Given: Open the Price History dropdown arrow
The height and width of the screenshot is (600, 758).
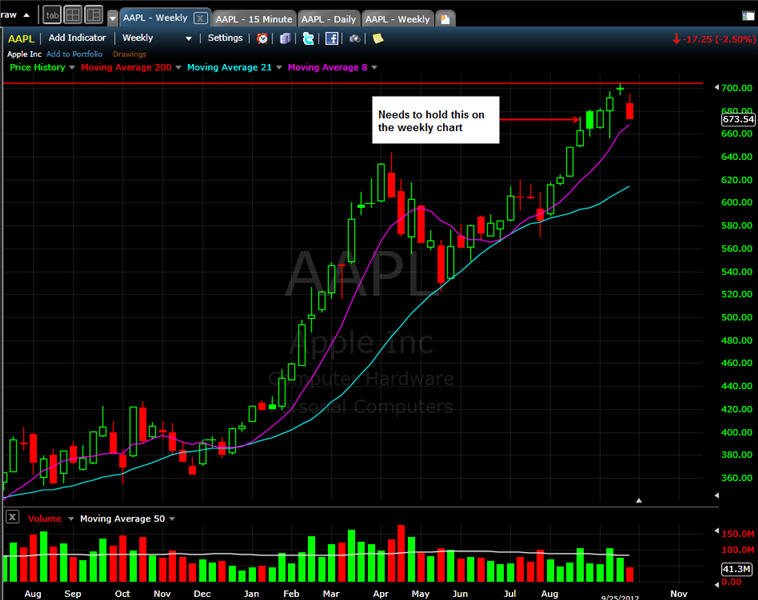Looking at the screenshot, I should click(x=72, y=68).
